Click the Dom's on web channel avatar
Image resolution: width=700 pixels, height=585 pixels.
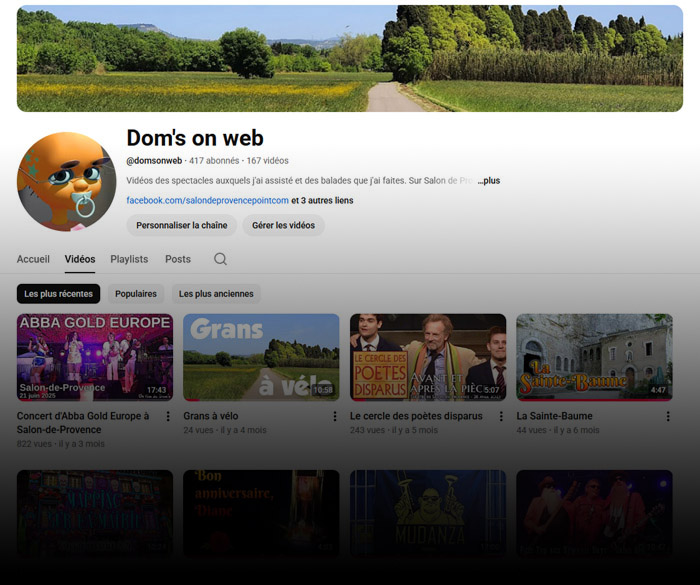pos(66,181)
